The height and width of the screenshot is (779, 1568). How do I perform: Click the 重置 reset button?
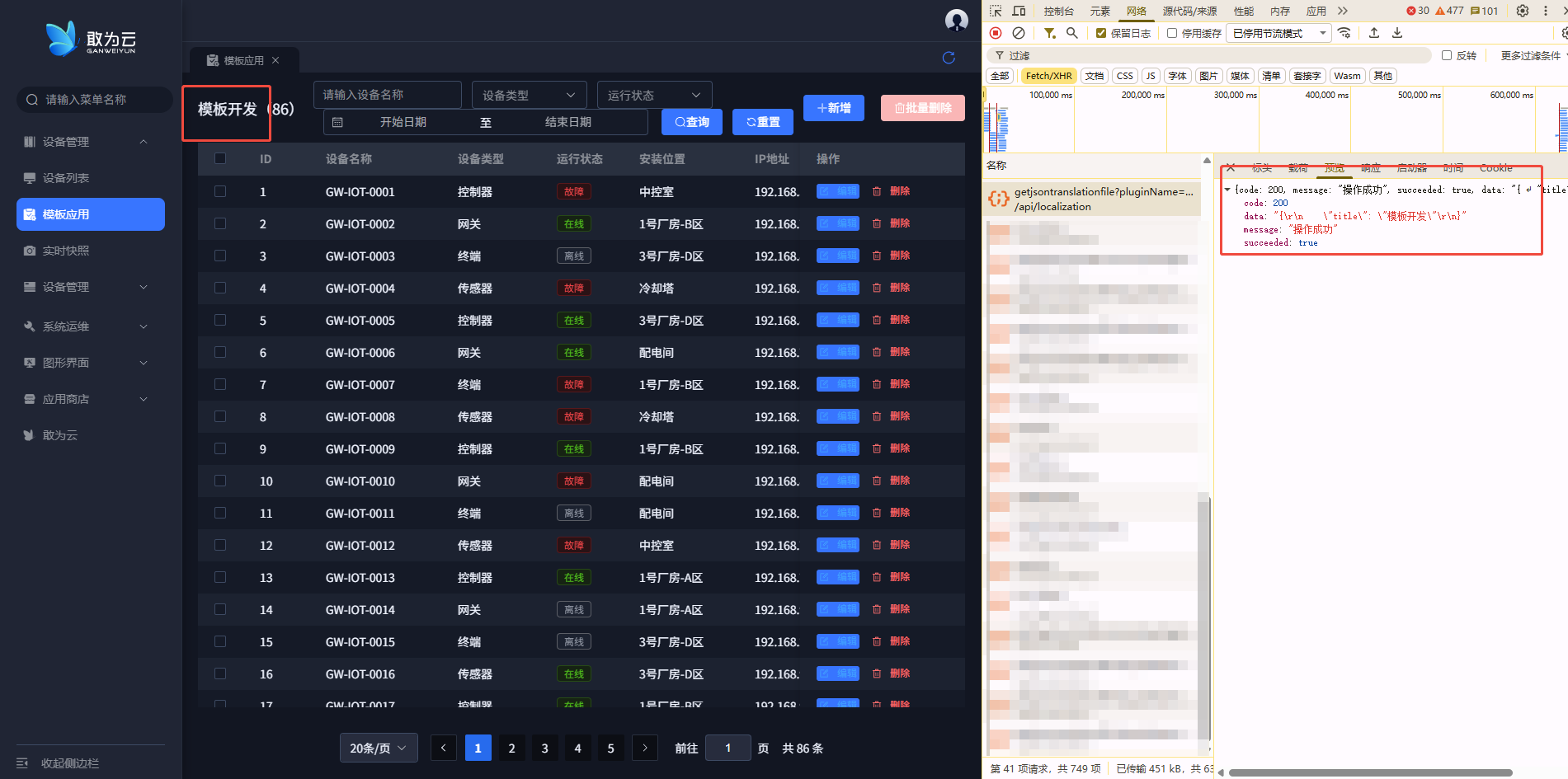[x=763, y=122]
